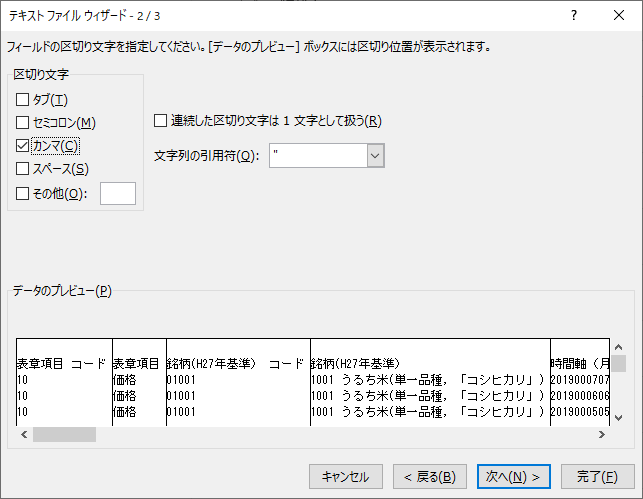Proceed with the 次へ button

click(x=513, y=476)
